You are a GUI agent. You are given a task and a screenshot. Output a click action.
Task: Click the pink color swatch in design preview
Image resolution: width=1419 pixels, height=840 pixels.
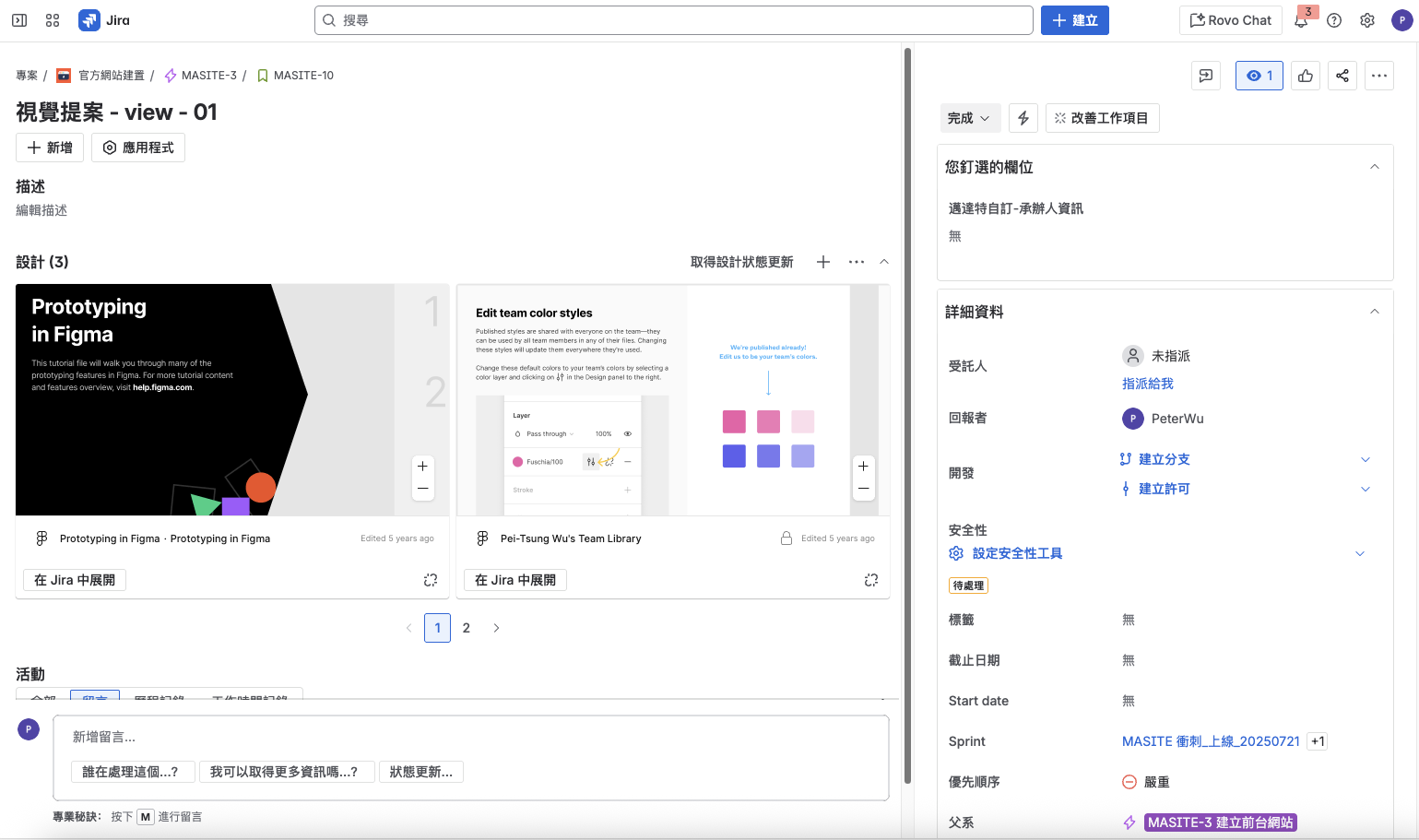point(734,422)
